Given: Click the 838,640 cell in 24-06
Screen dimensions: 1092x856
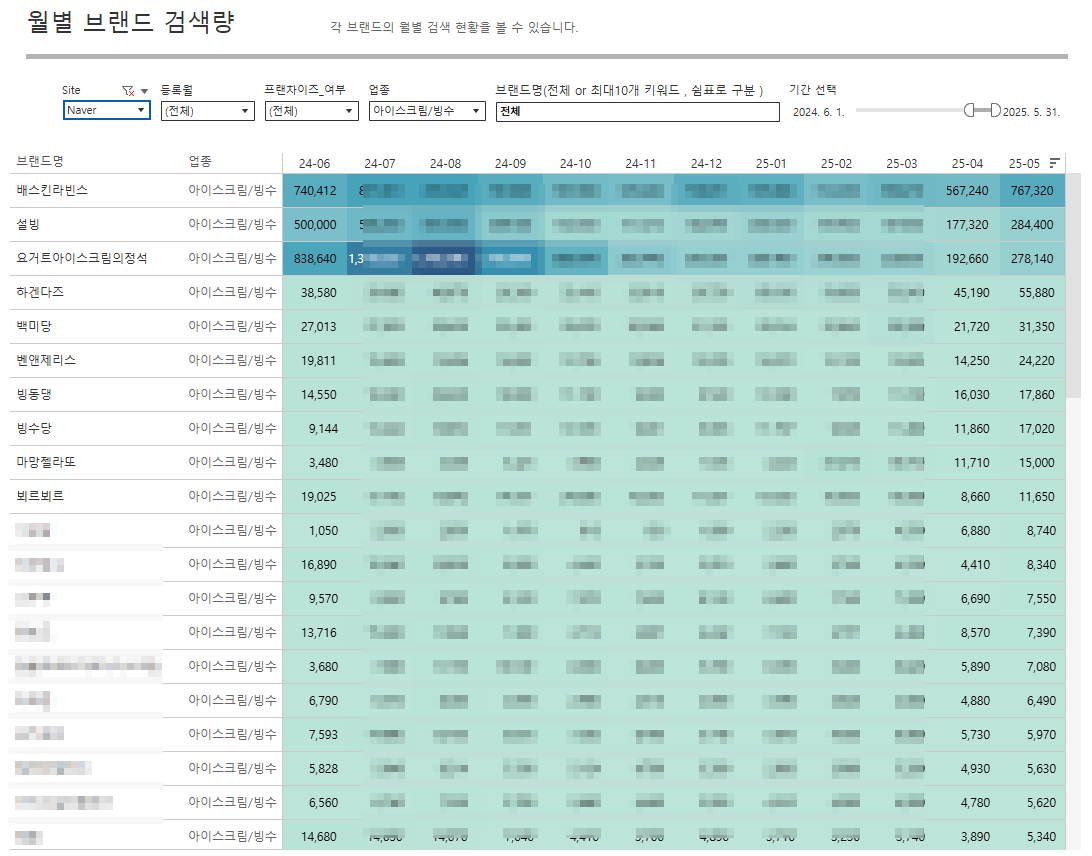Looking at the screenshot, I should pos(315,258).
